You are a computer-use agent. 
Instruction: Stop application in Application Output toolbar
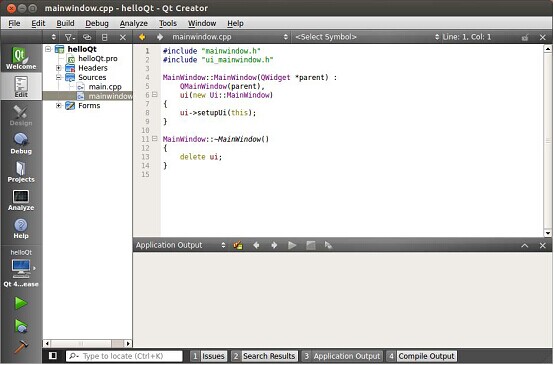tap(311, 245)
